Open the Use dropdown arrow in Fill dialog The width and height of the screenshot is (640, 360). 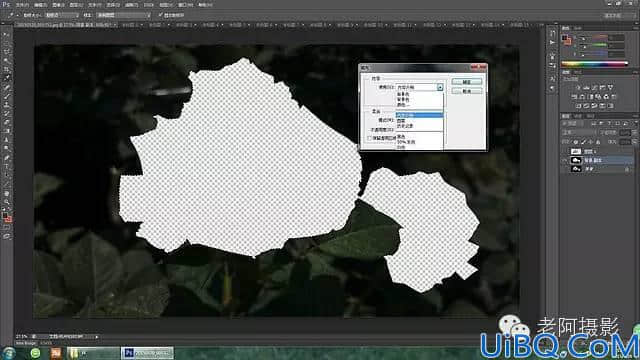[x=440, y=87]
